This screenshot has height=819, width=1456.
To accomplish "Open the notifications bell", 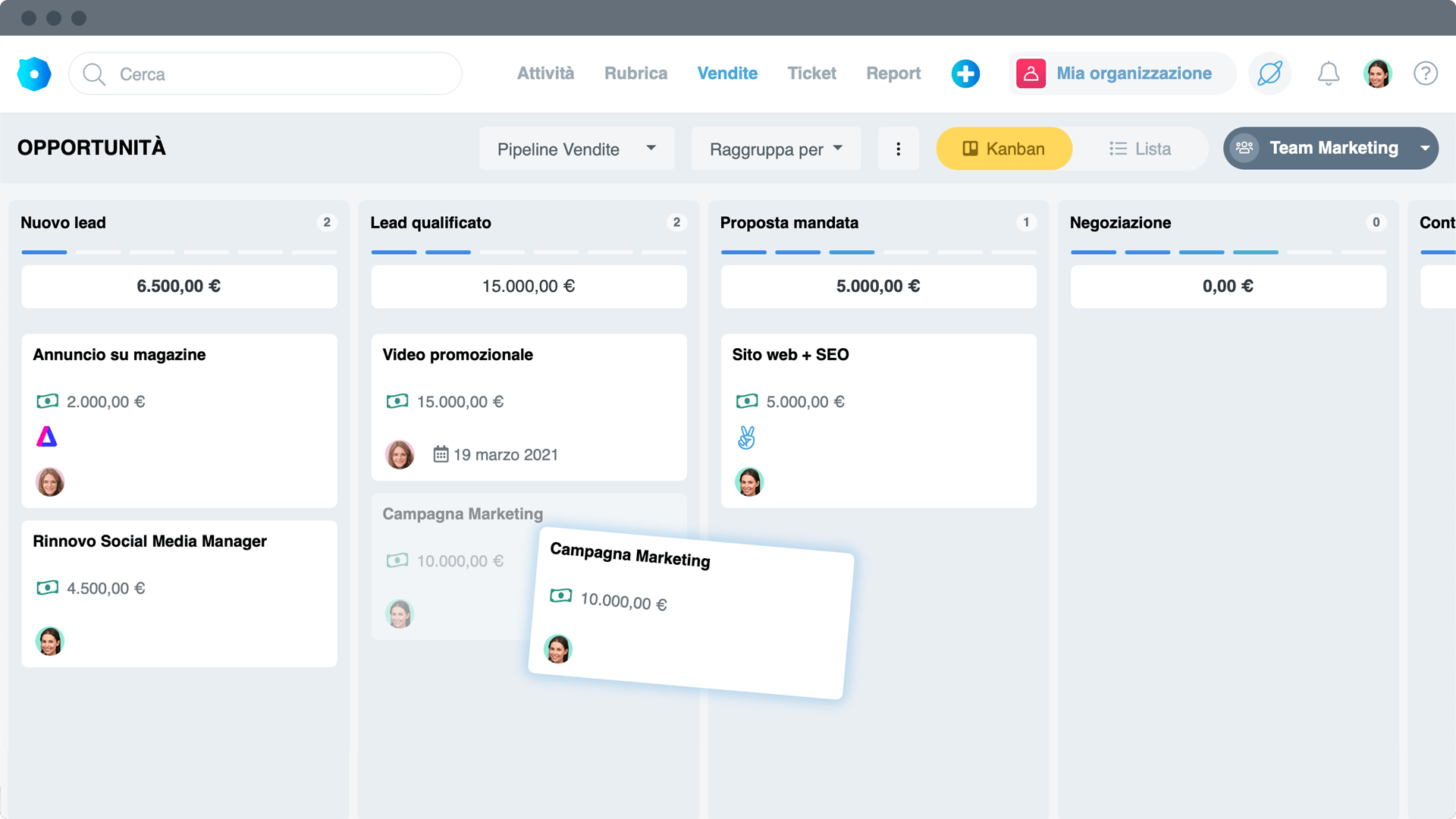I will [x=1328, y=74].
